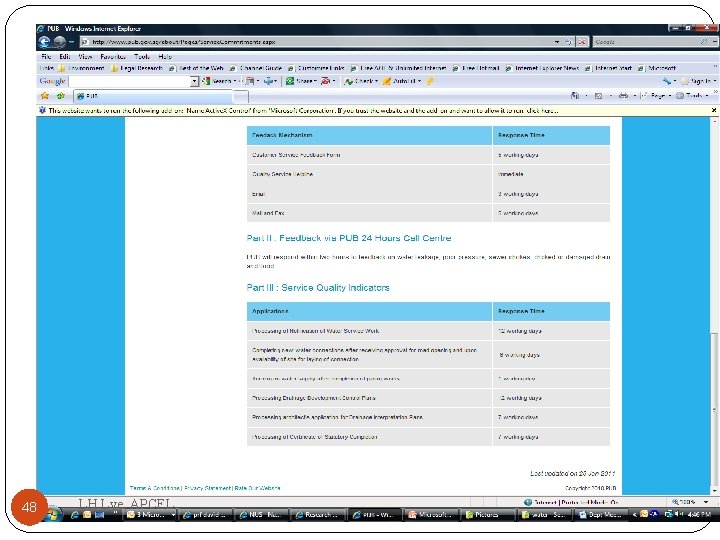Click the 'Part III : Service Quality Indicators' heading
720x540 pixels.
click(318, 288)
